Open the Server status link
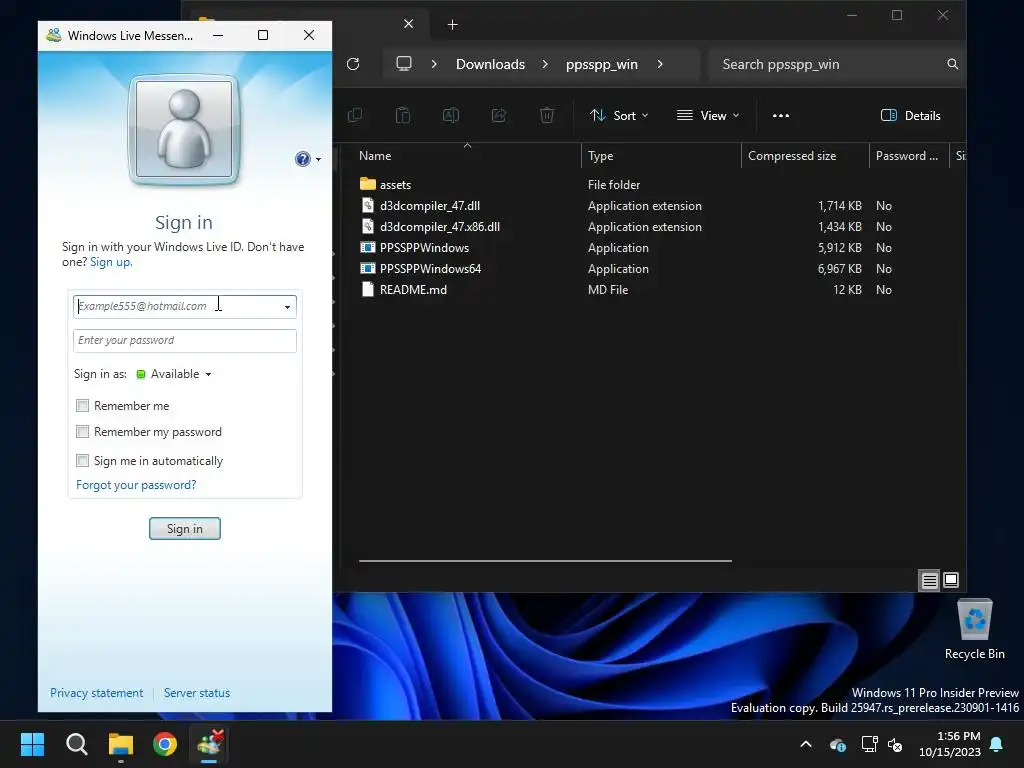Viewport: 1024px width, 768px height. pyautogui.click(x=197, y=693)
